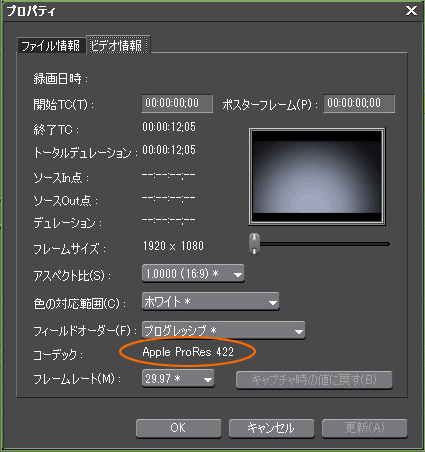Click the 更新(A) button
The image size is (425, 452).
tap(364, 428)
